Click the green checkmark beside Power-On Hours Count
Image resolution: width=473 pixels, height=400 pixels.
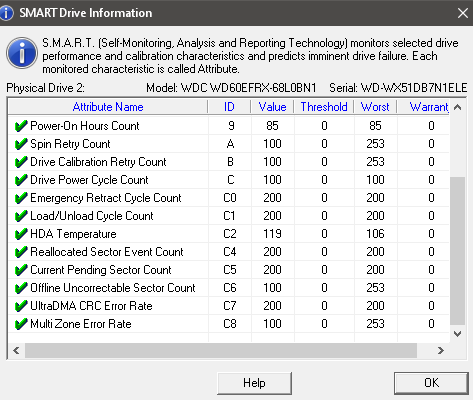(21, 126)
